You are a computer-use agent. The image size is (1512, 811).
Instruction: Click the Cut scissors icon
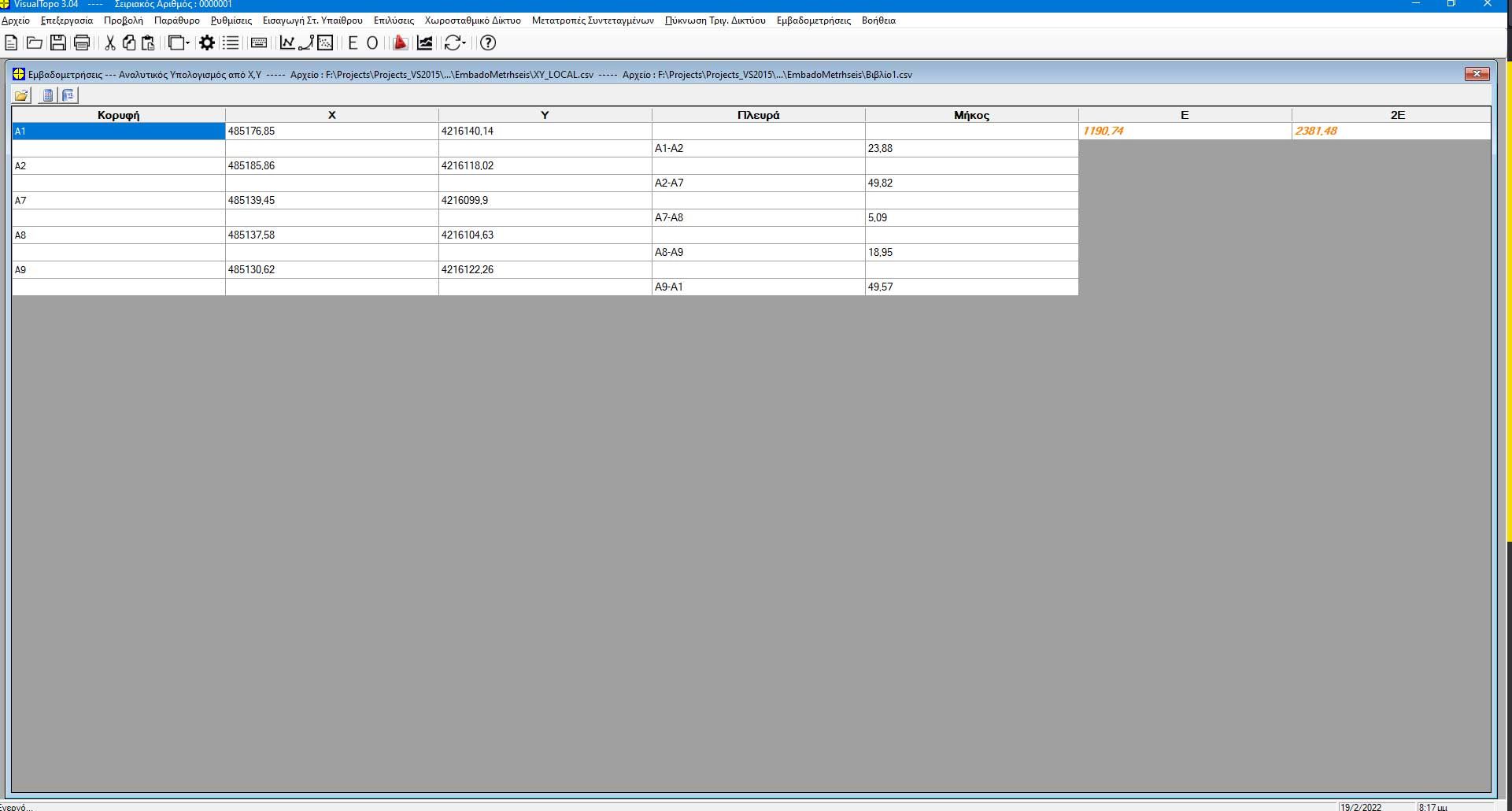[x=110, y=43]
